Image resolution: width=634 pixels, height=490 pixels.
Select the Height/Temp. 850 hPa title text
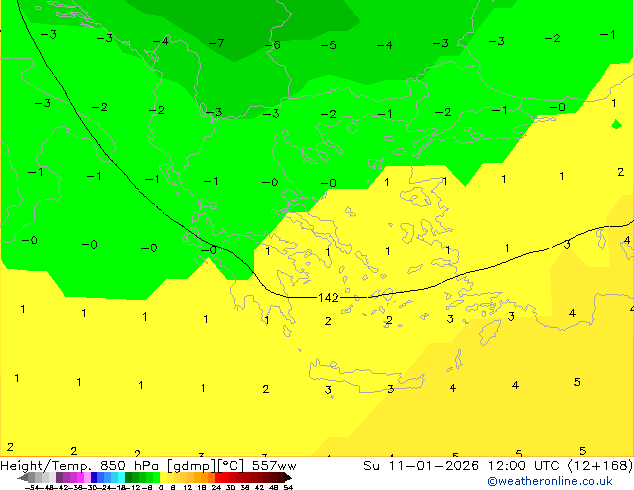[79, 466]
